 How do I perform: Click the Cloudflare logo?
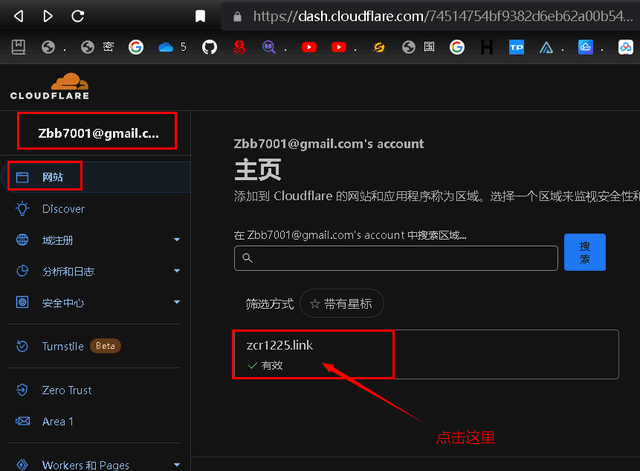click(50, 86)
